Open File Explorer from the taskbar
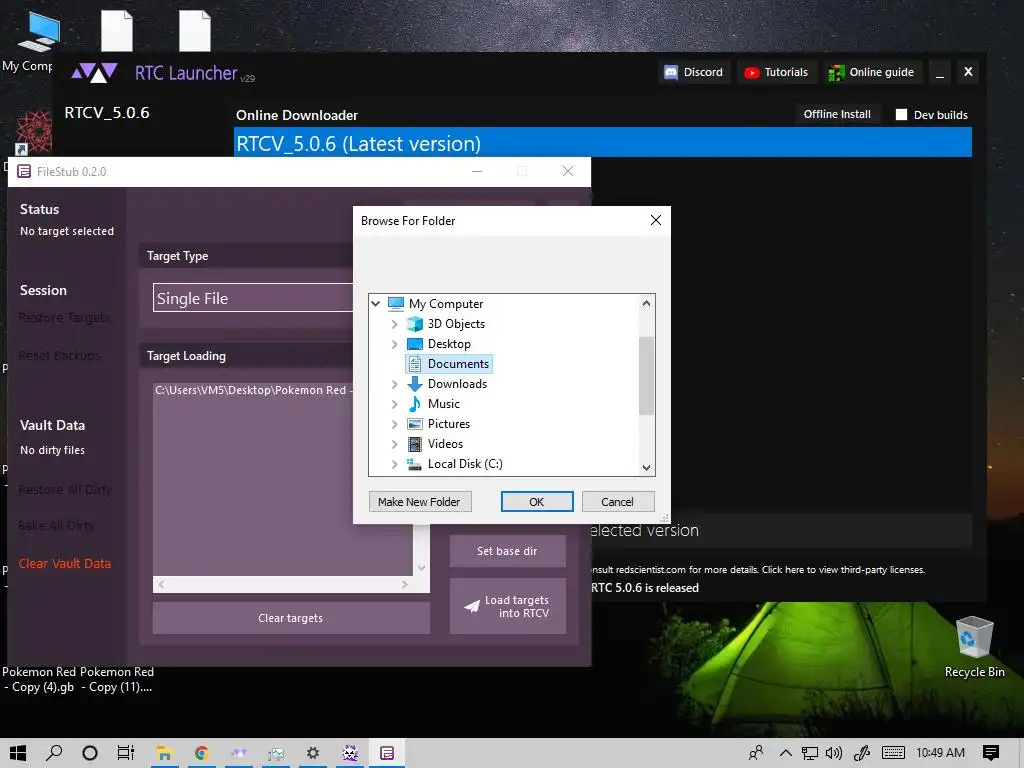The height and width of the screenshot is (768, 1024). click(x=164, y=753)
